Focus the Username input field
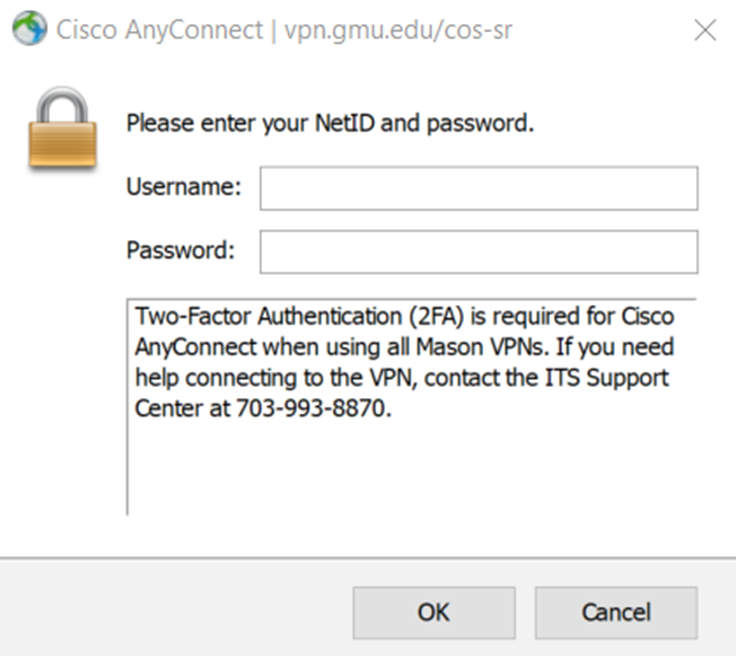 tap(478, 188)
